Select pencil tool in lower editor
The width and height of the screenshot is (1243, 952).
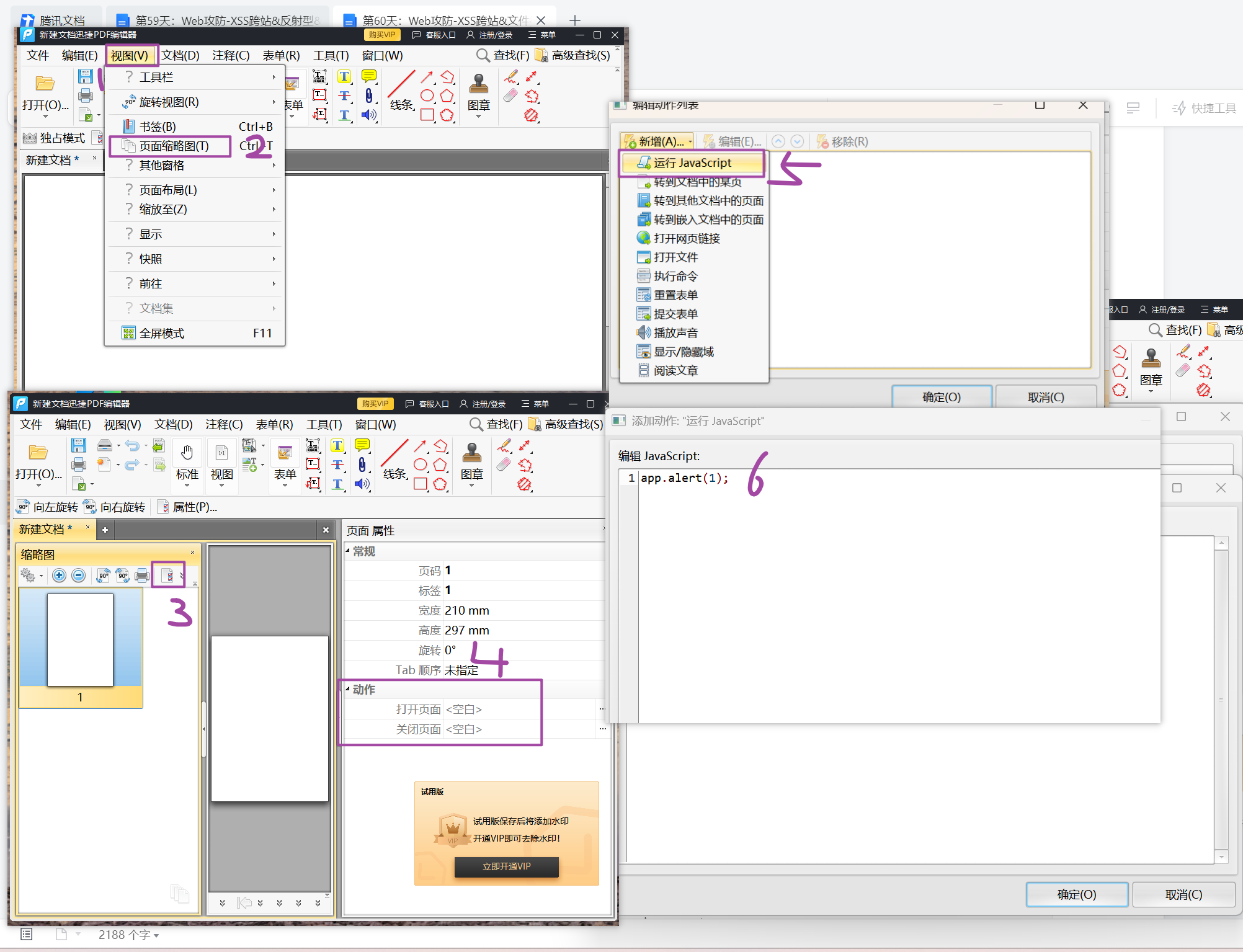[x=504, y=445]
